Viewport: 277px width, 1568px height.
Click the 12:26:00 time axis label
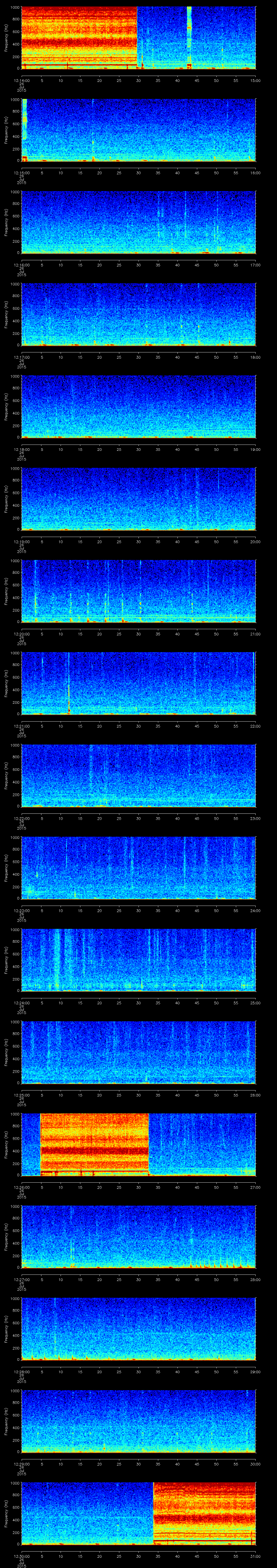21,1187
